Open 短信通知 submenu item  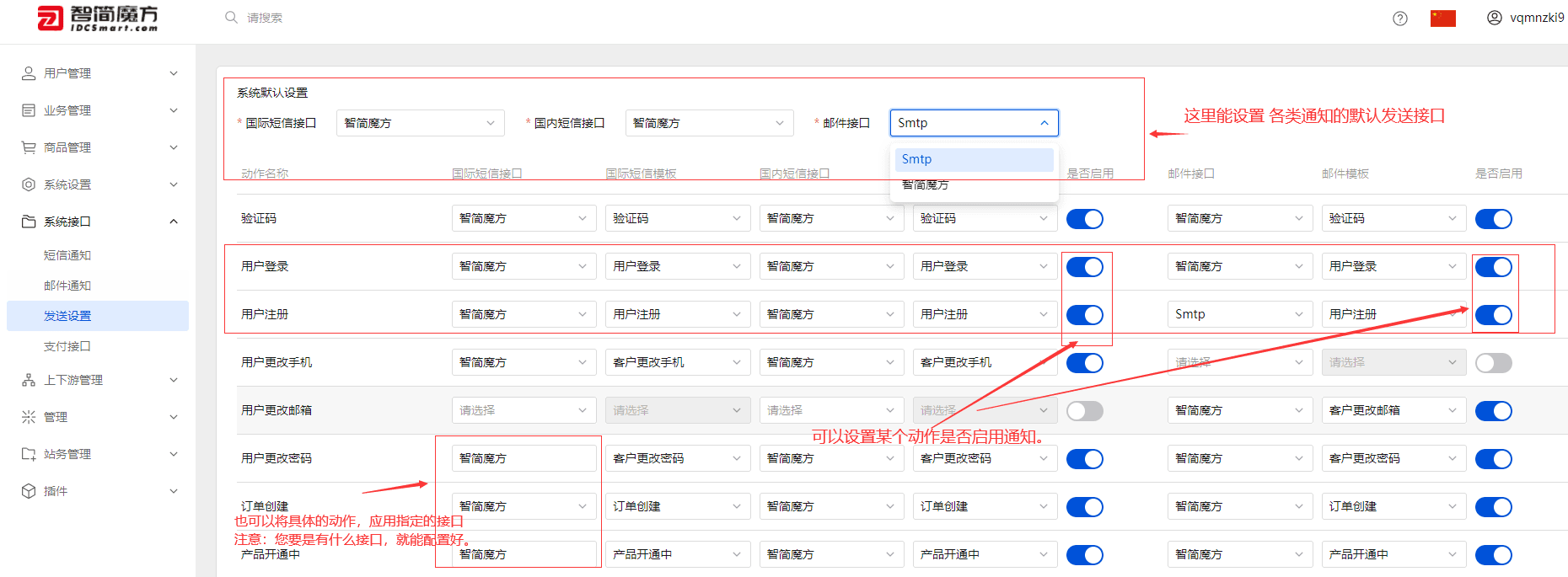pyautogui.click(x=67, y=255)
